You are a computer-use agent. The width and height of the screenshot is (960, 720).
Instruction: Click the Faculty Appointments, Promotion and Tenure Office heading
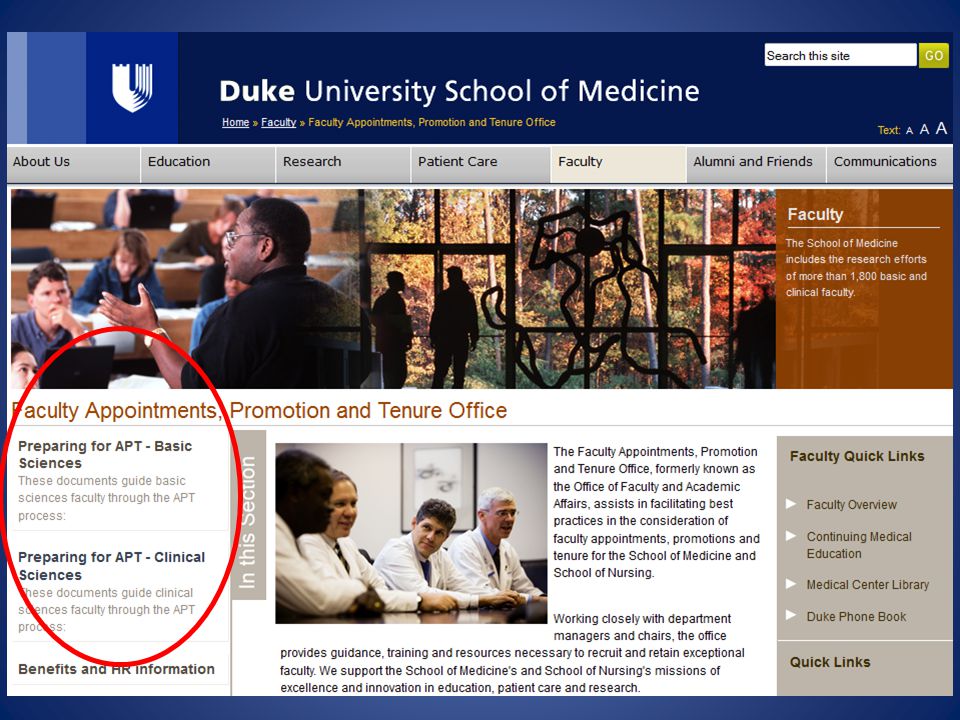point(260,410)
